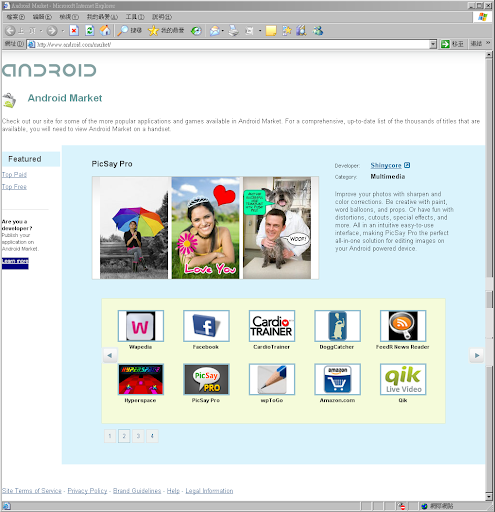The image size is (495, 512).
Task: Open the Messenger people icon
Action: (318, 31)
